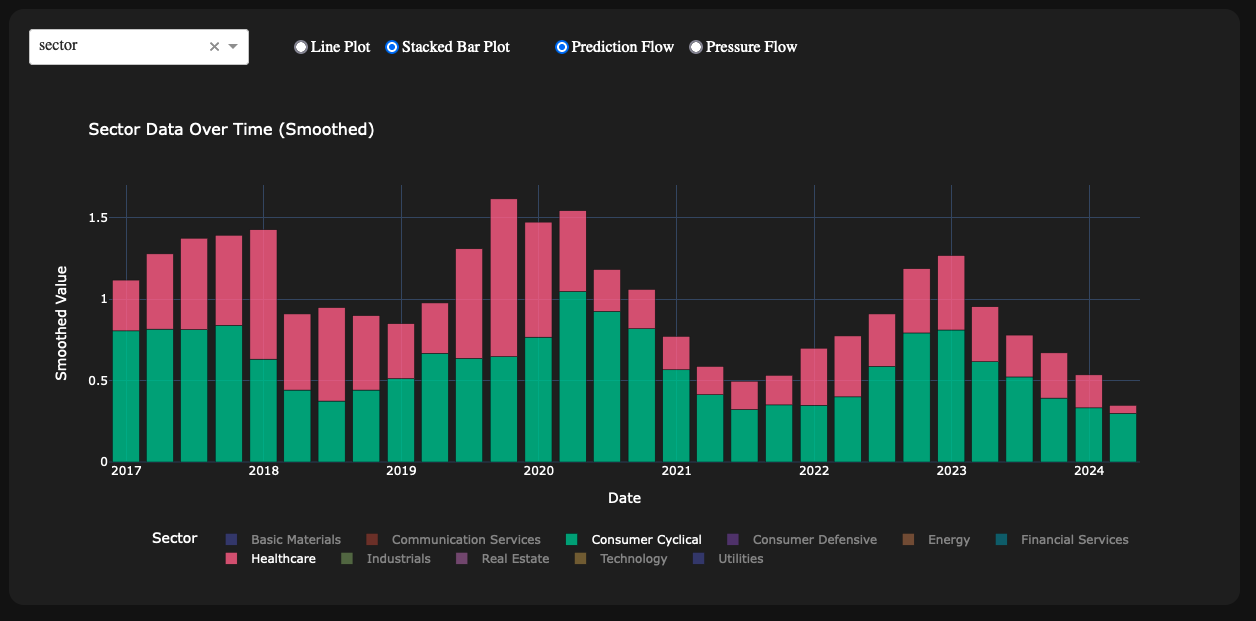The height and width of the screenshot is (621, 1256).
Task: Enable the Real Estate legend entry
Action: 515,558
